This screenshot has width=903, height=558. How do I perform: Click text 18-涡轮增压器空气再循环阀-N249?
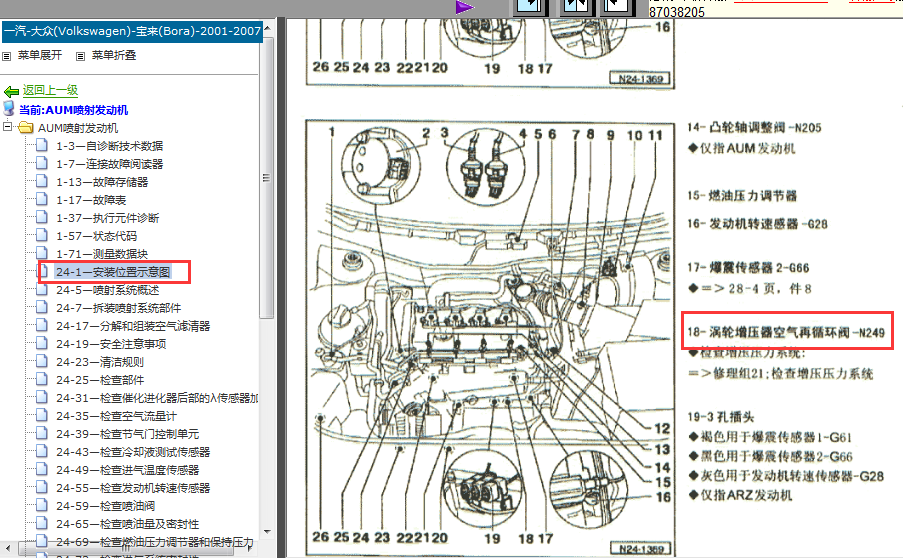coord(786,332)
